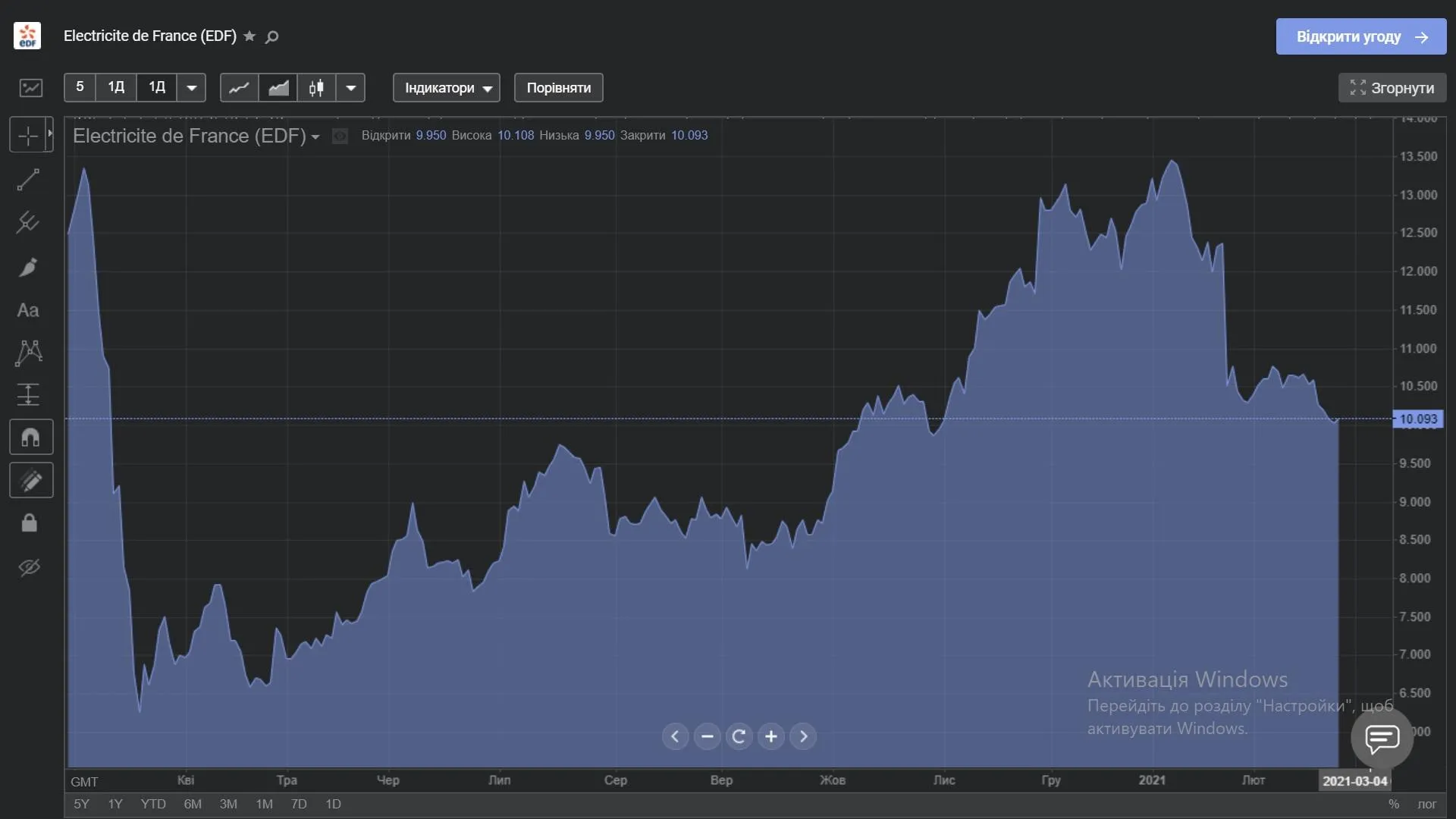
Task: Select the measurement projection tool
Action: click(28, 394)
